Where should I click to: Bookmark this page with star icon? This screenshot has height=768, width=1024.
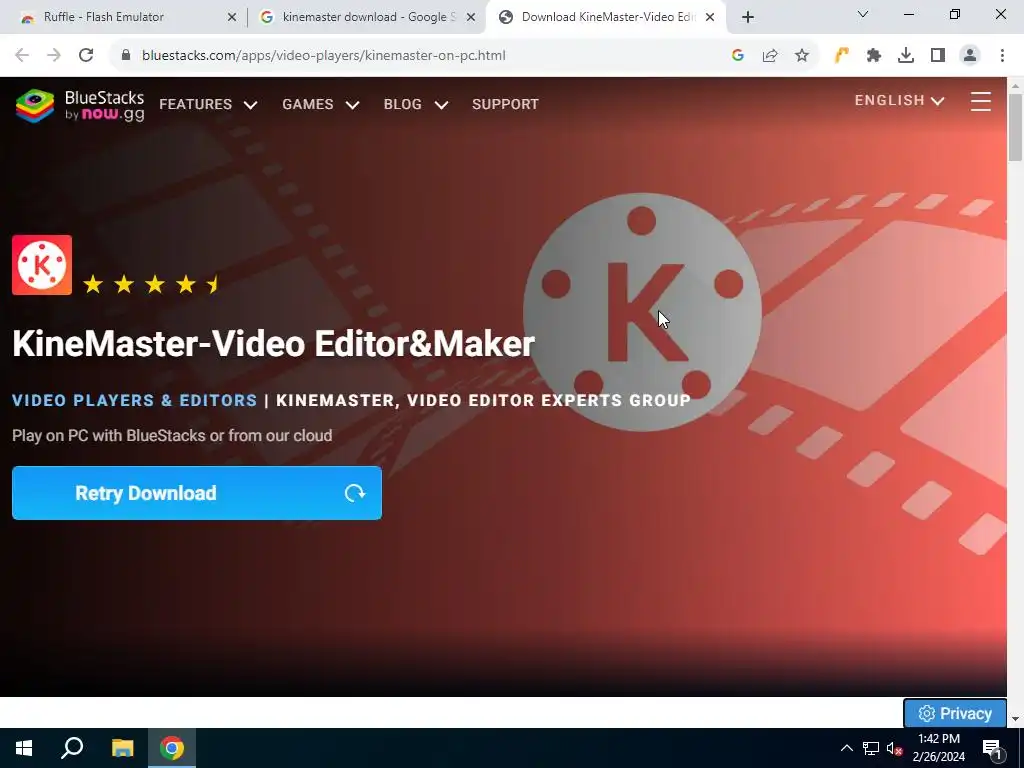pos(802,56)
